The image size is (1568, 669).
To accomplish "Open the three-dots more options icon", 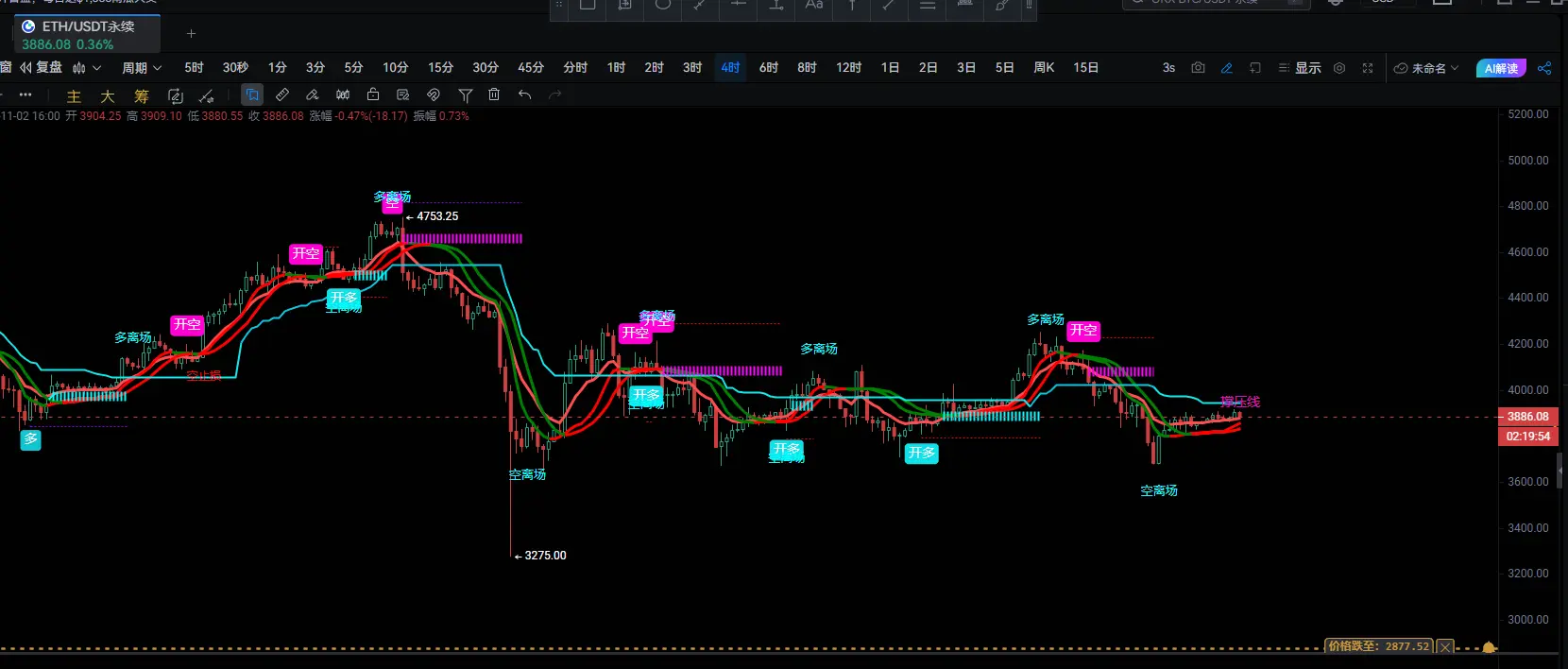I will click(x=26, y=94).
